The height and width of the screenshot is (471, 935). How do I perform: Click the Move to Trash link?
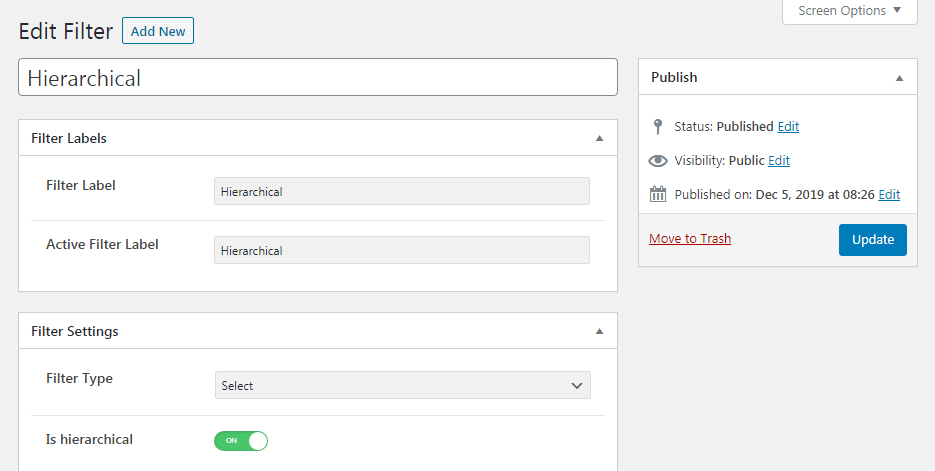click(x=690, y=238)
